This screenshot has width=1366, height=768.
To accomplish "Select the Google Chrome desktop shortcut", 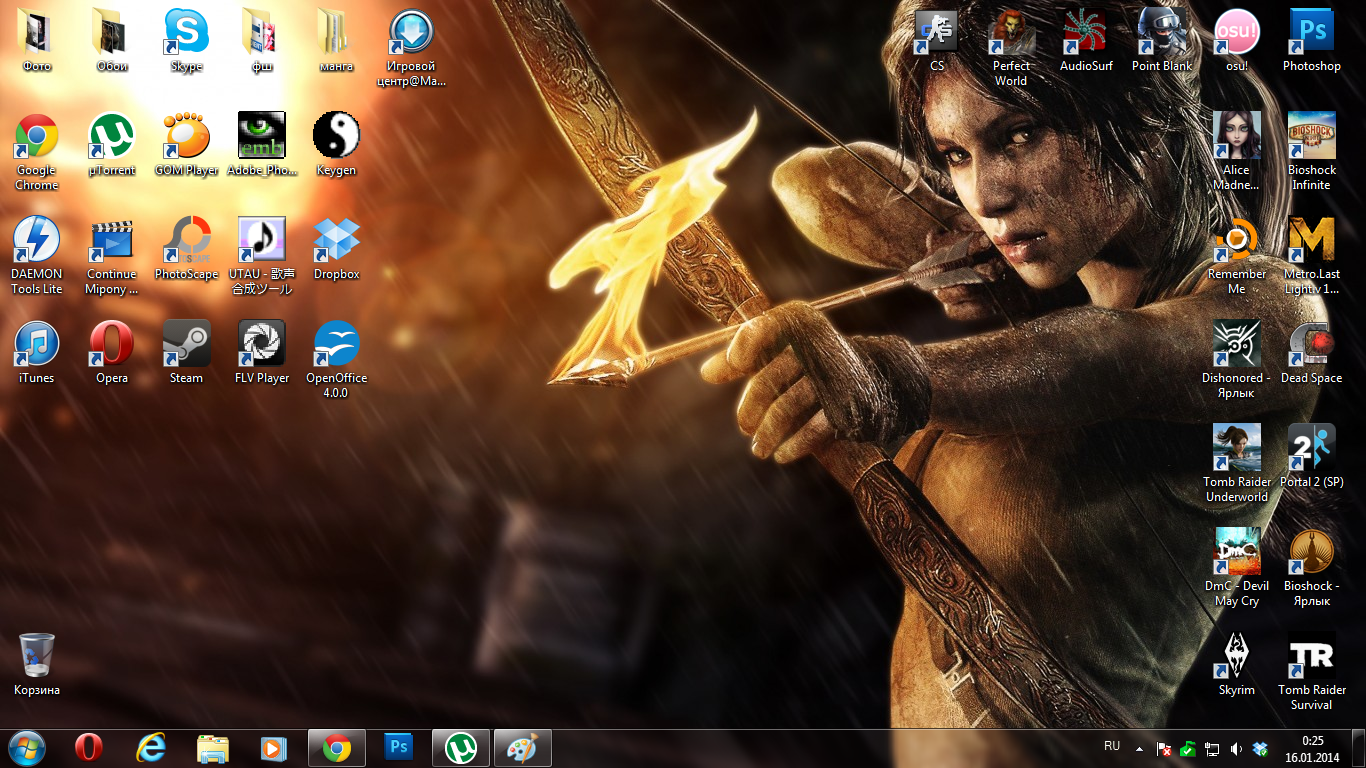I will 37,151.
